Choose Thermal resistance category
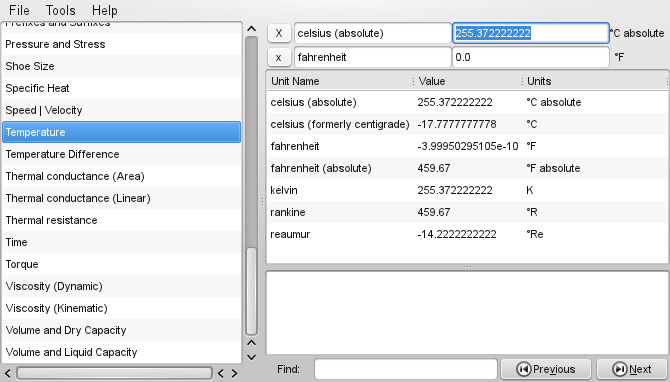Viewport: 670px width, 382px height. point(121,220)
